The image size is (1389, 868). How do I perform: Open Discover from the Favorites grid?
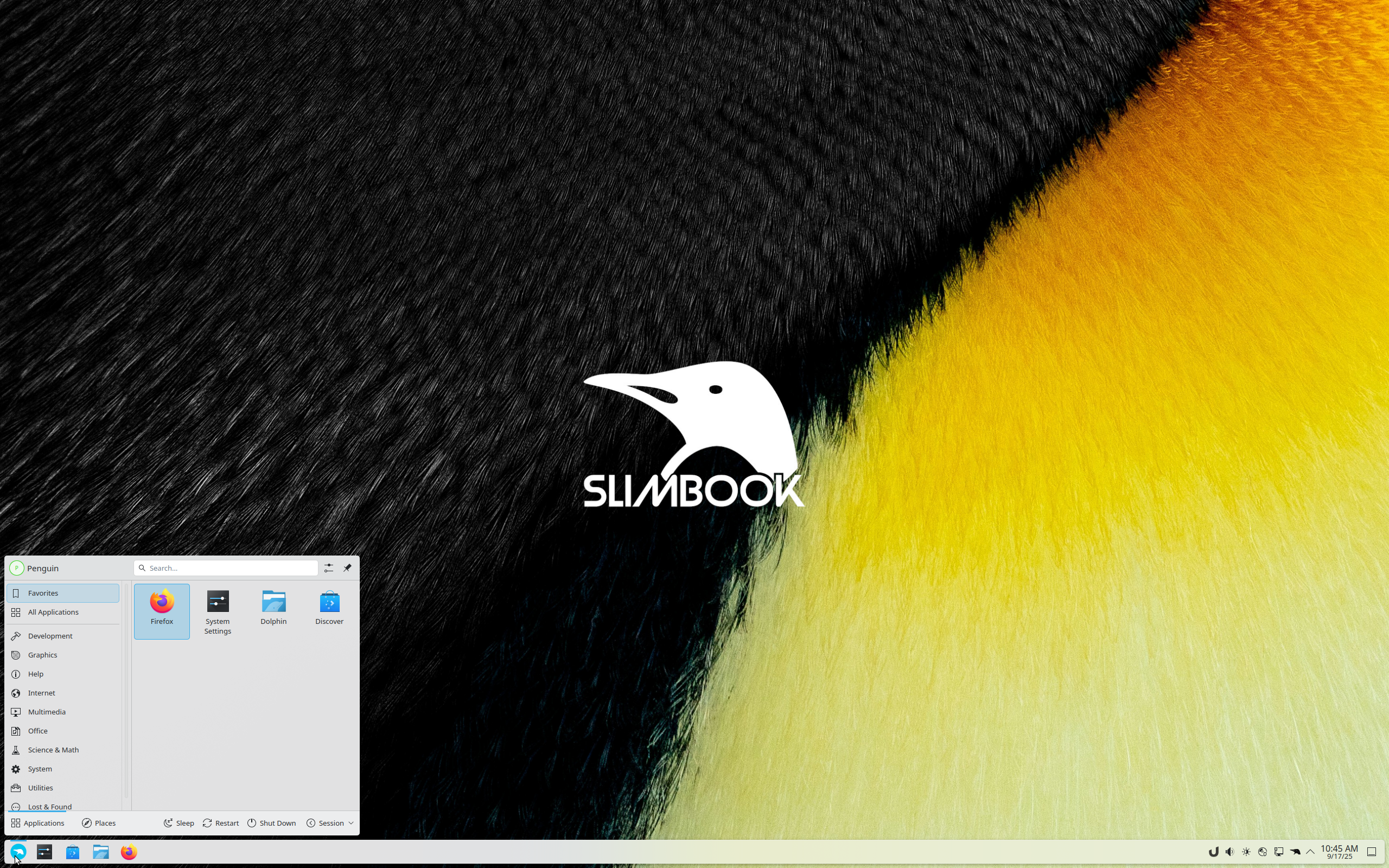[x=329, y=611]
